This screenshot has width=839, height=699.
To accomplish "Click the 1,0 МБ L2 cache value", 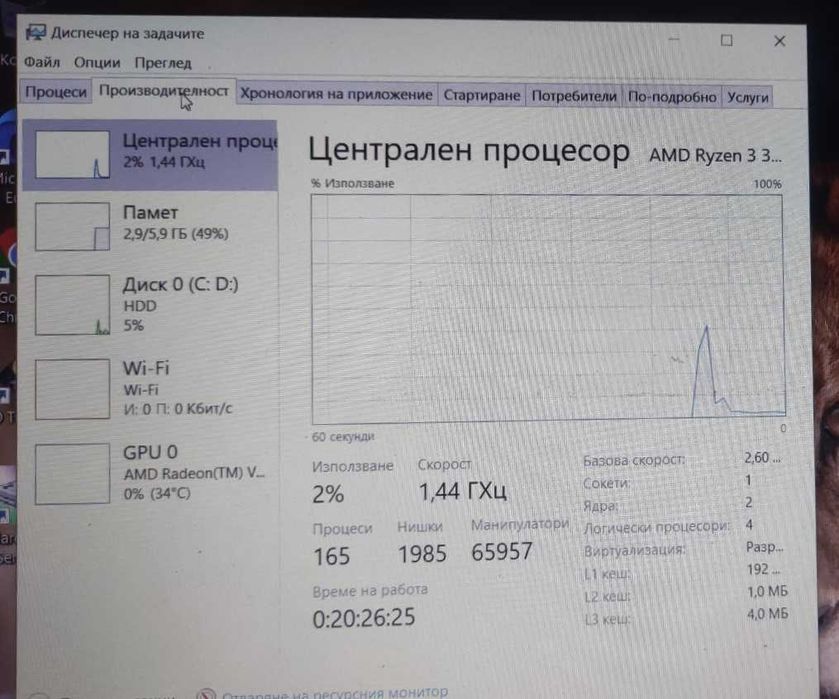I will 768,591.
